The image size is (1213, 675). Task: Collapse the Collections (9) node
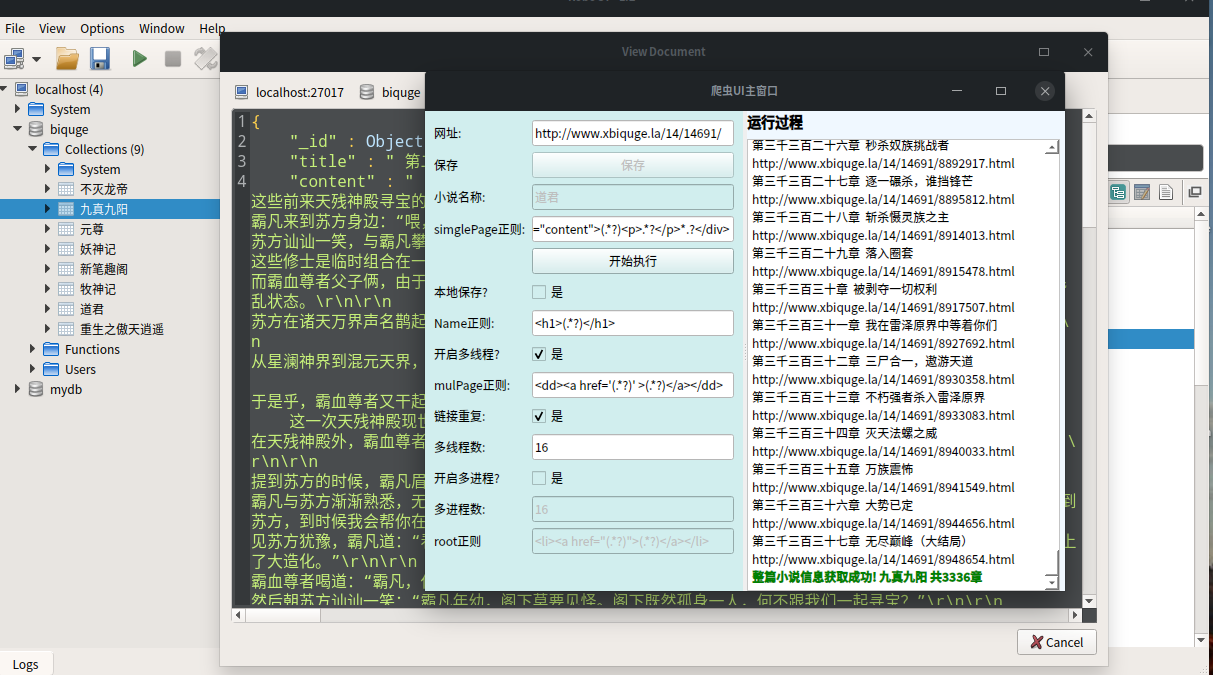(33, 149)
